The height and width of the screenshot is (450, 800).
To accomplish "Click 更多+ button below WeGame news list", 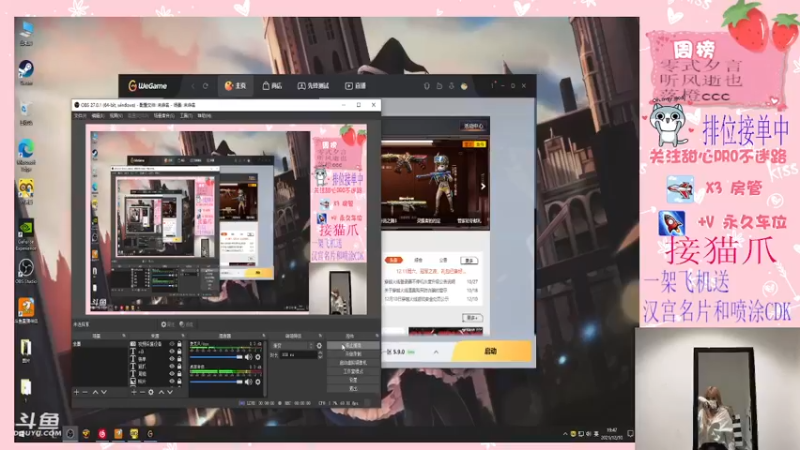I will [473, 318].
